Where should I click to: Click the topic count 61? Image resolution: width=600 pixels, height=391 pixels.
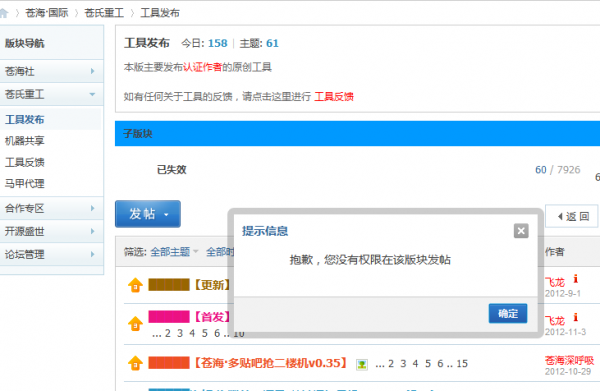coord(272,43)
